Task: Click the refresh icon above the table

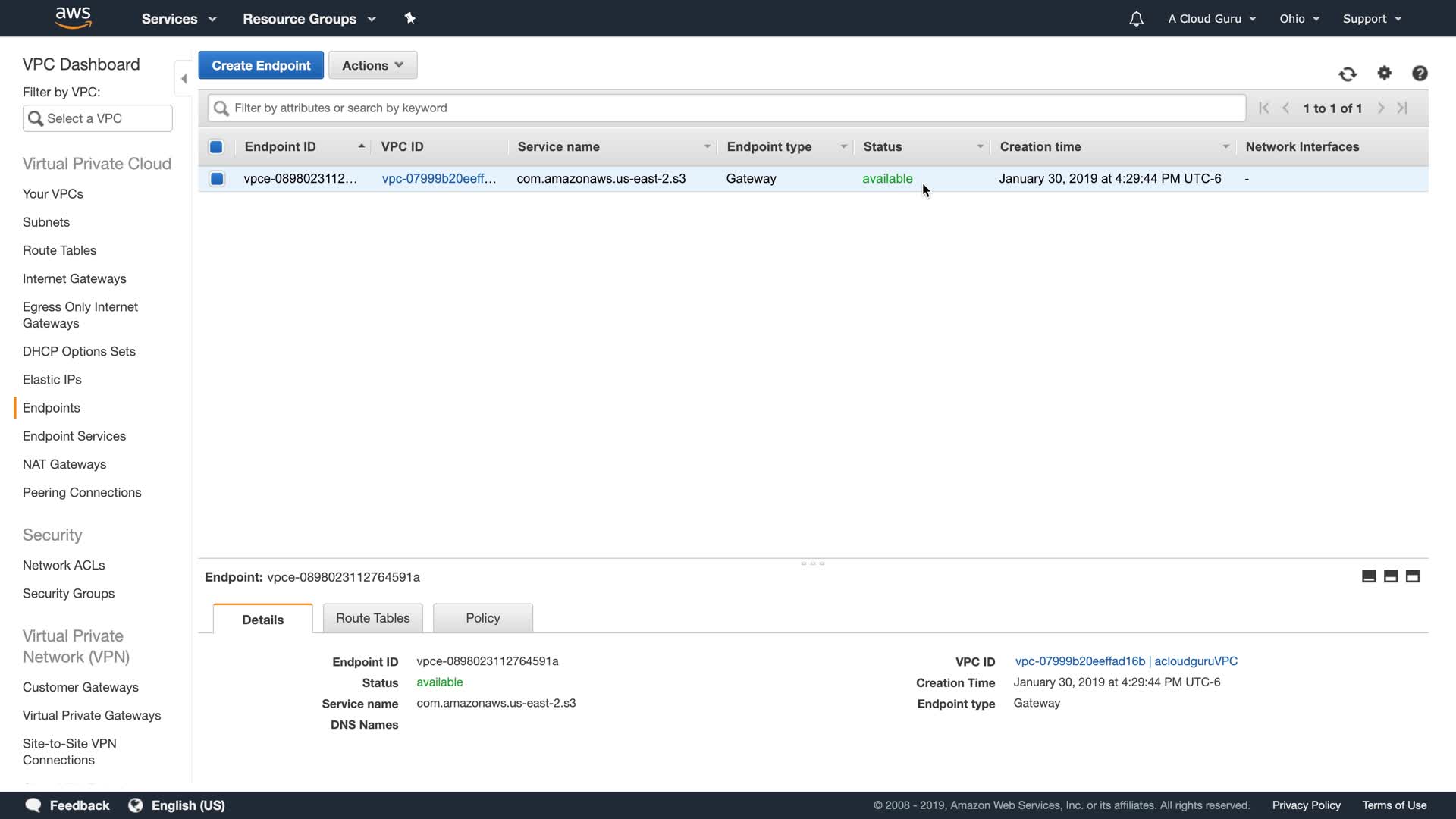Action: (x=1348, y=74)
